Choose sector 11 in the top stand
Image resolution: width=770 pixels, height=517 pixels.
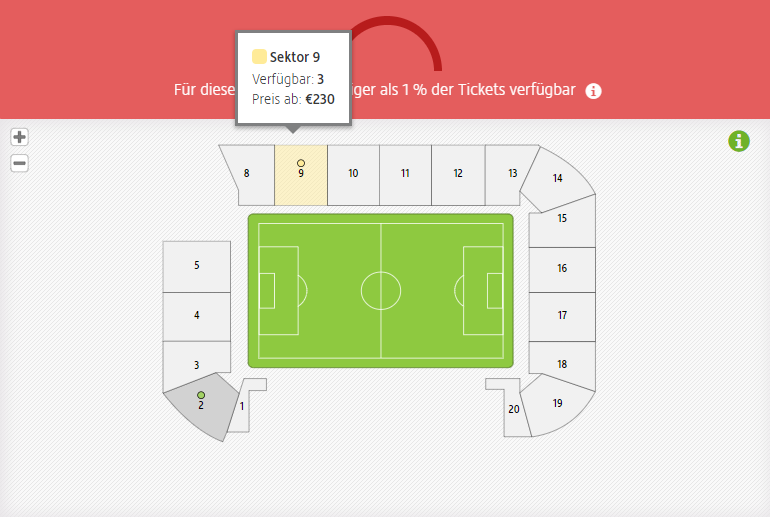tap(405, 175)
